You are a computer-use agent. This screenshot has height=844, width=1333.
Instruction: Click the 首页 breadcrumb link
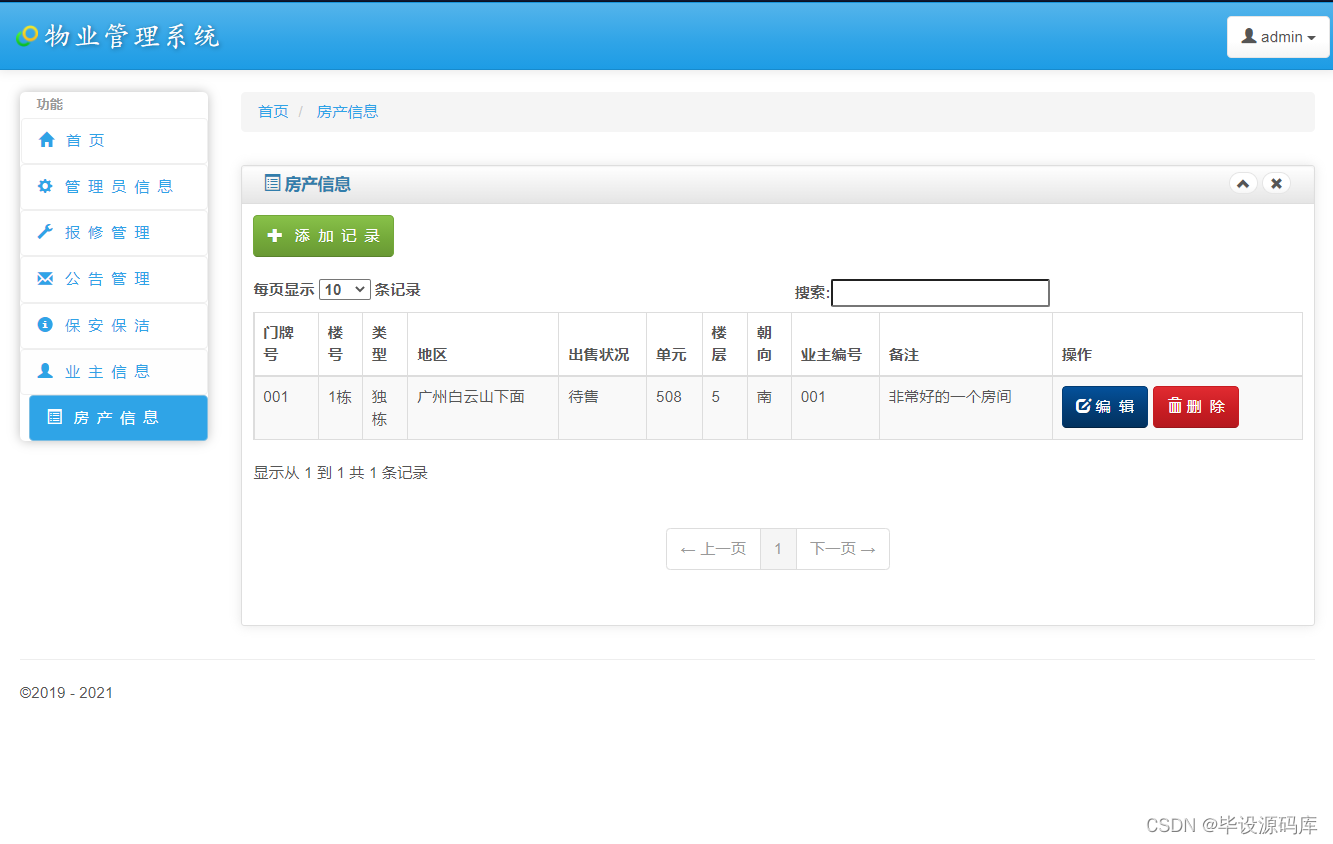click(273, 112)
